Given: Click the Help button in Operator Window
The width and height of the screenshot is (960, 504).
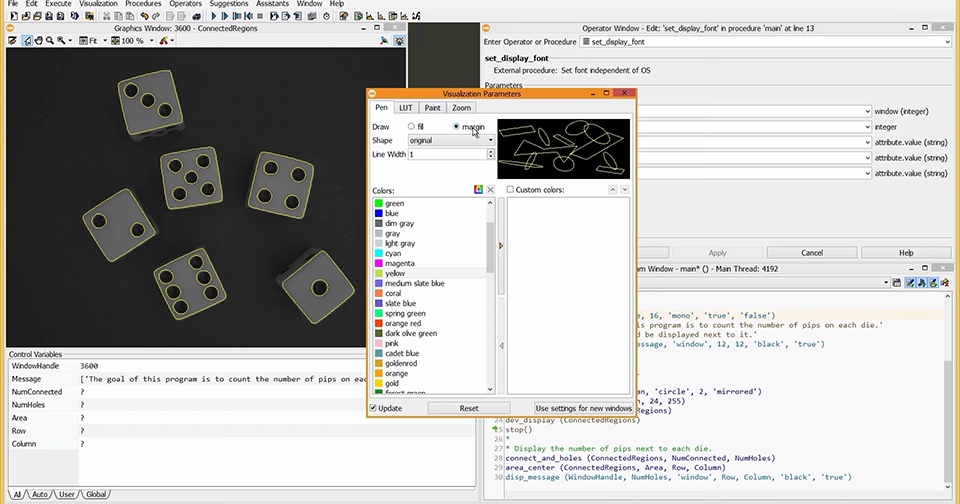Looking at the screenshot, I should click(x=906, y=253).
